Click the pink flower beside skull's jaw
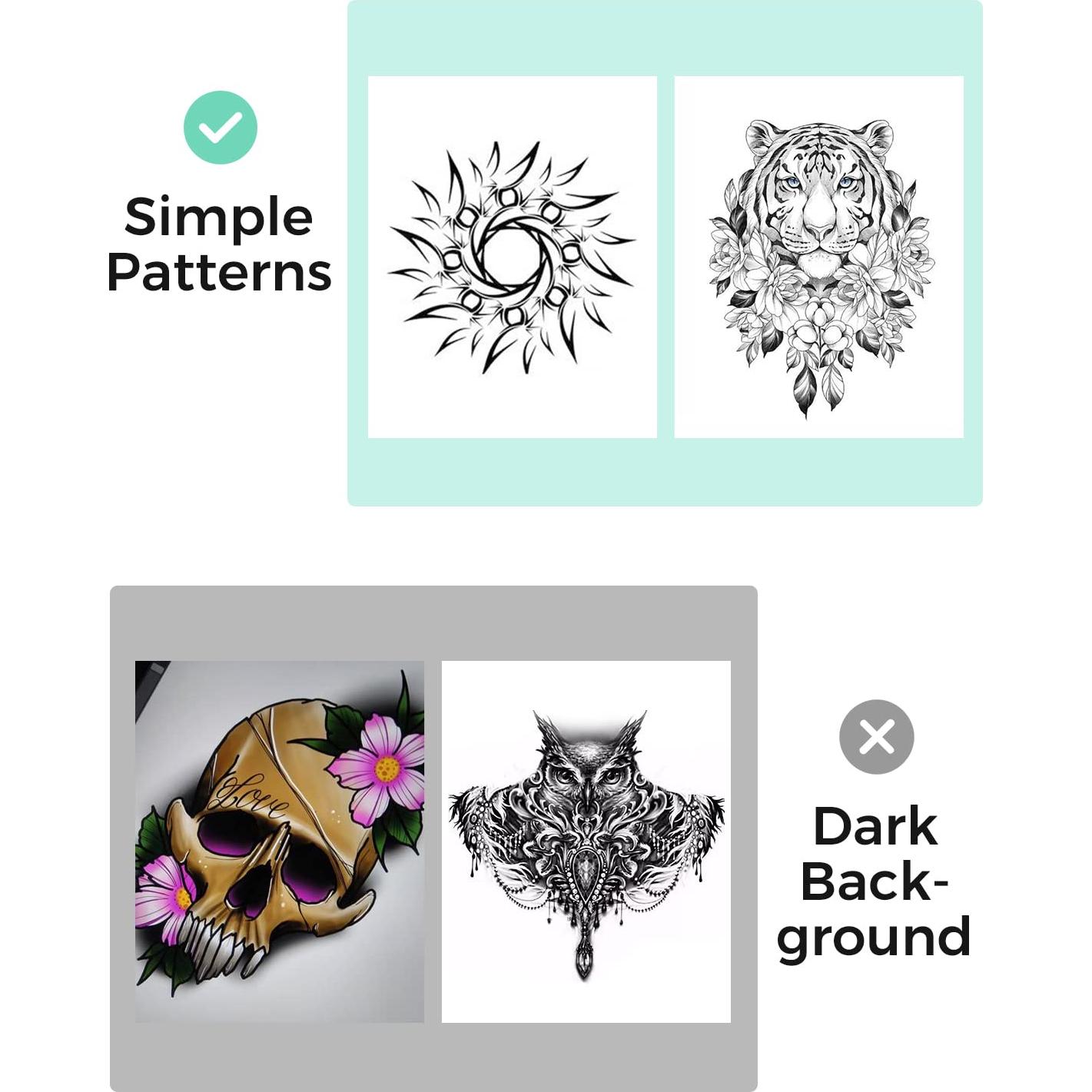Screen dimensions: 1092x1092 164,893
